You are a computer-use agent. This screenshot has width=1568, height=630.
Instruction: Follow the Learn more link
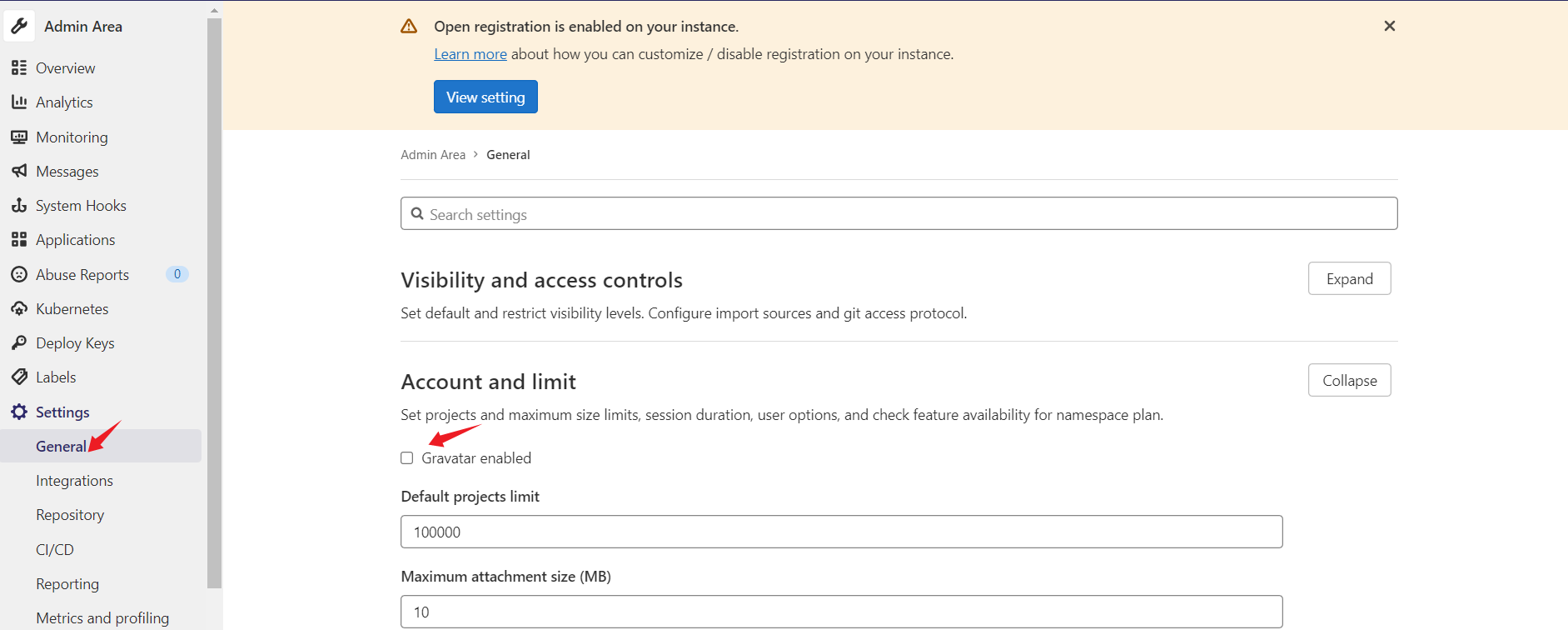470,54
